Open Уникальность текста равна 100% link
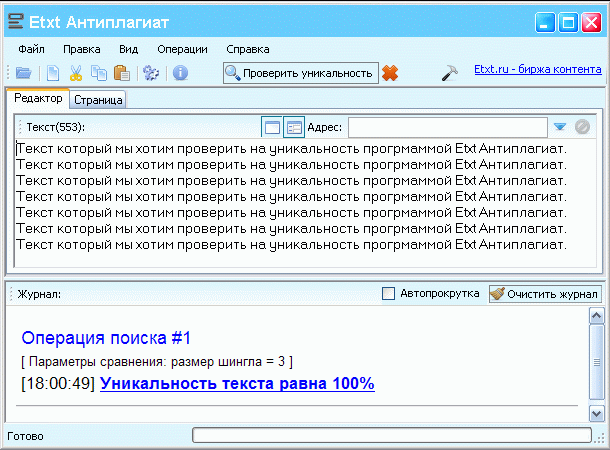 tap(237, 383)
